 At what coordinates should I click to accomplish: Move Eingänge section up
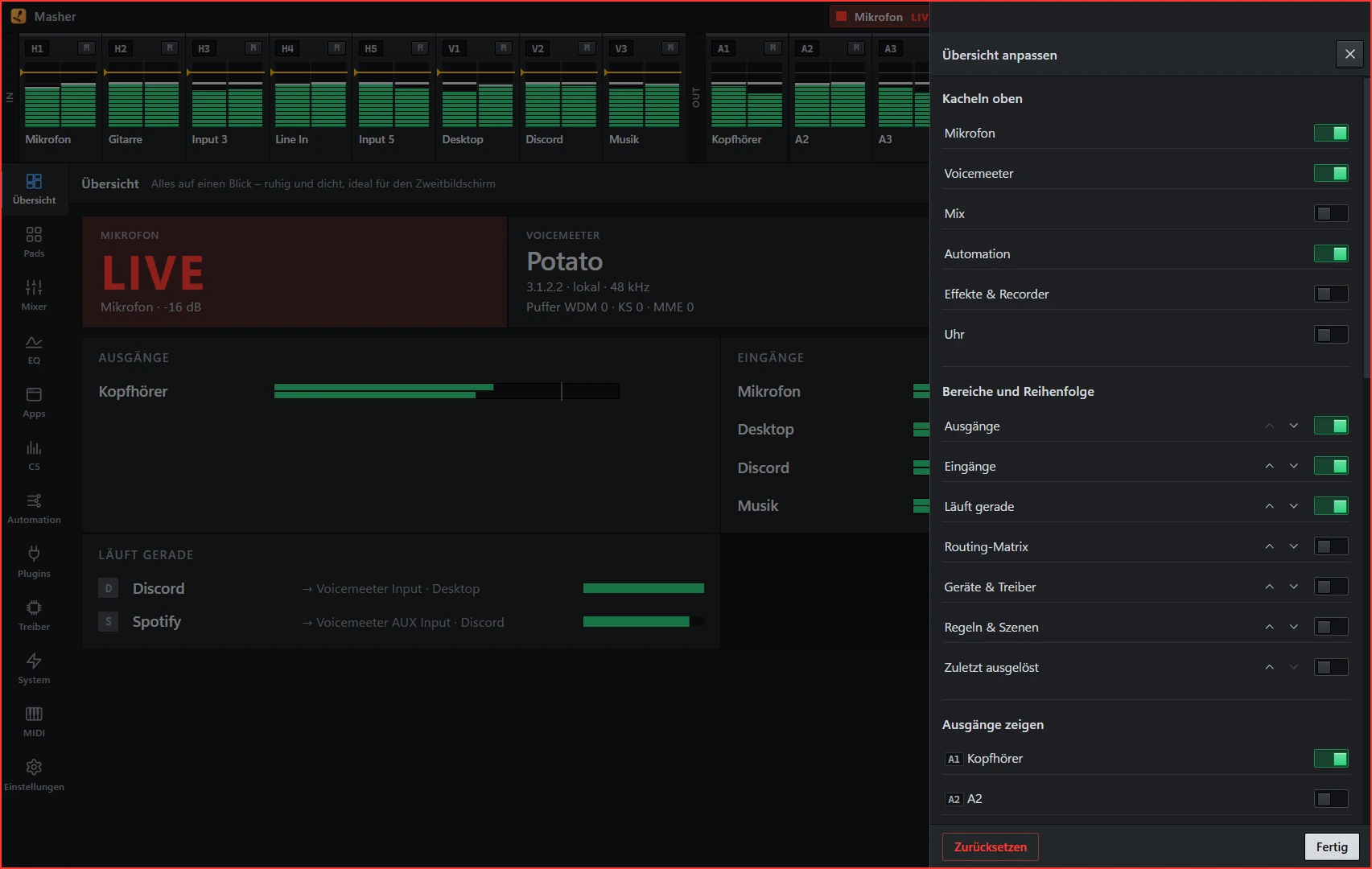pyautogui.click(x=1269, y=466)
